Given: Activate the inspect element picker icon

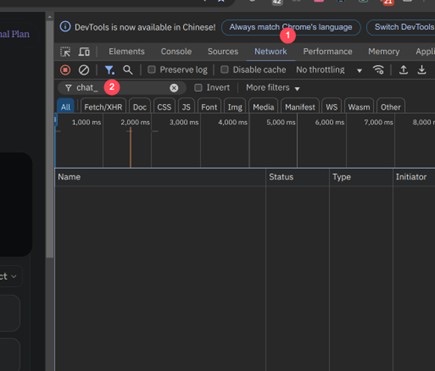Looking at the screenshot, I should pyautogui.click(x=65, y=52).
